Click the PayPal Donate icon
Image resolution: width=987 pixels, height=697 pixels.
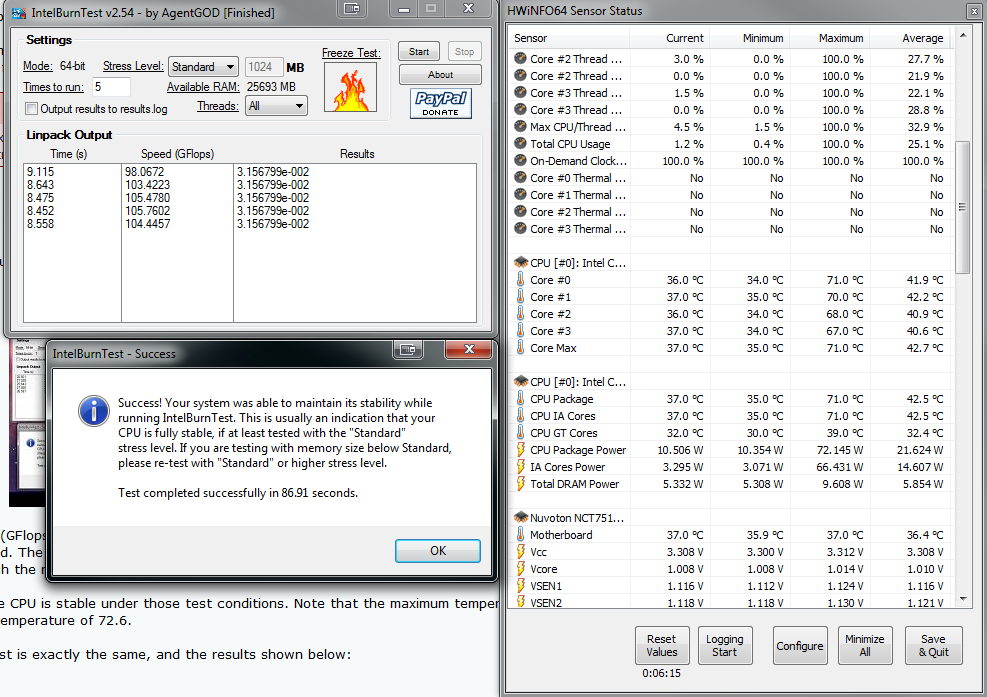(441, 103)
